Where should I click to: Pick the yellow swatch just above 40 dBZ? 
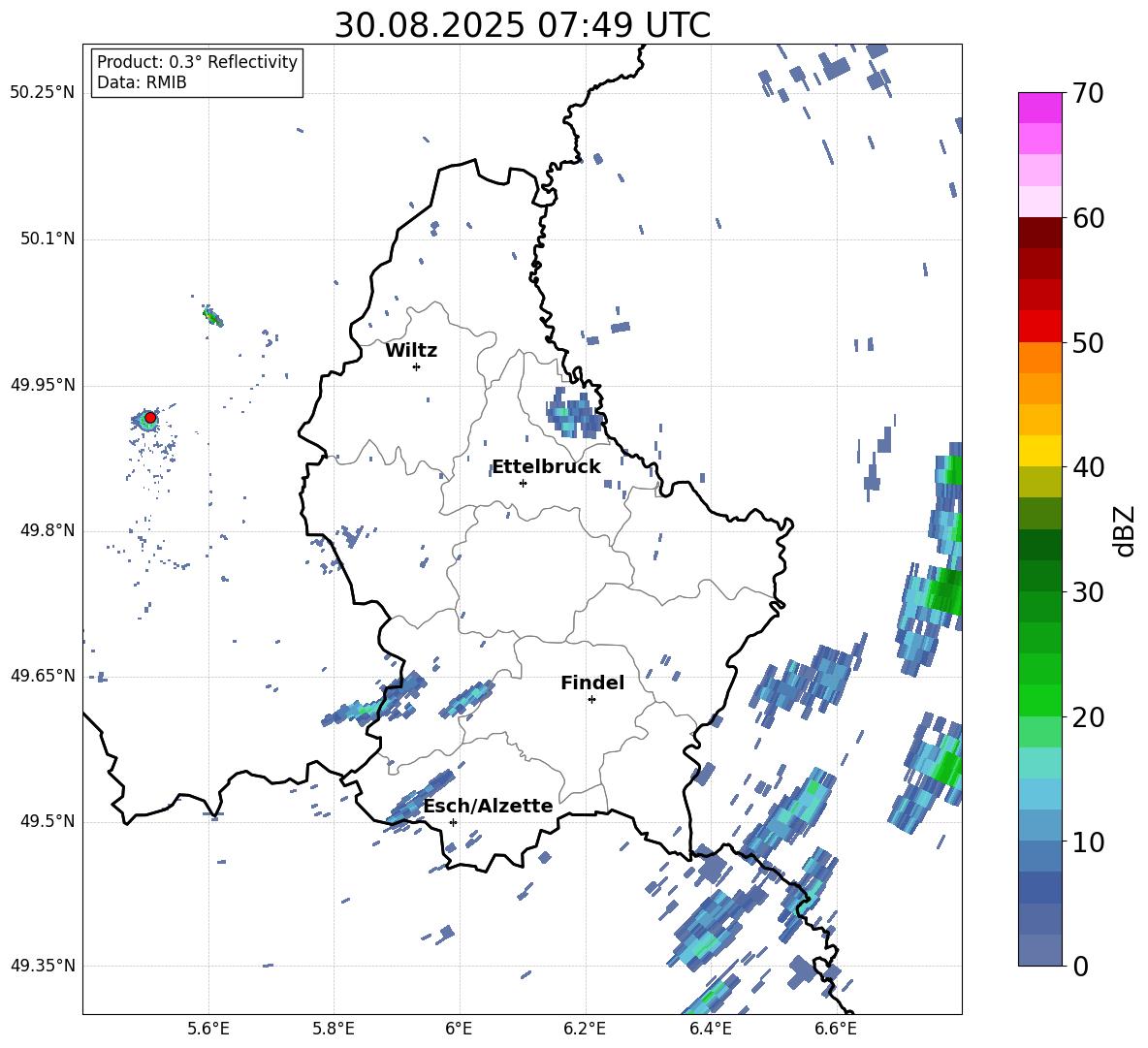click(x=1040, y=451)
